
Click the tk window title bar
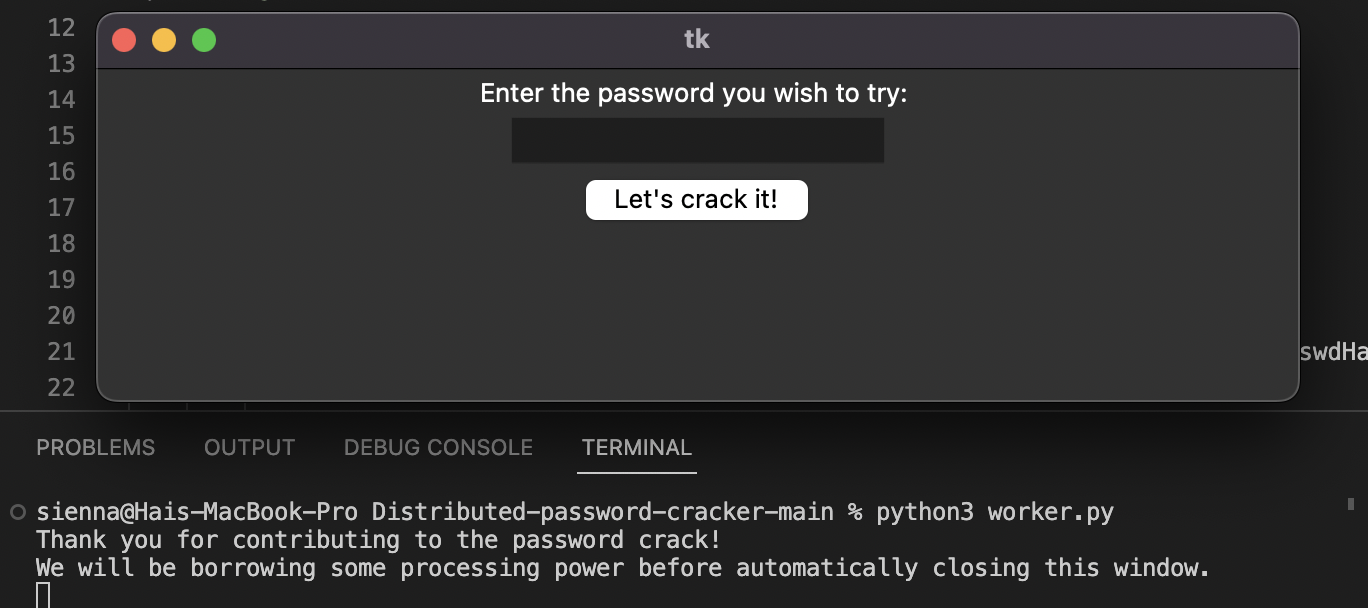point(697,40)
